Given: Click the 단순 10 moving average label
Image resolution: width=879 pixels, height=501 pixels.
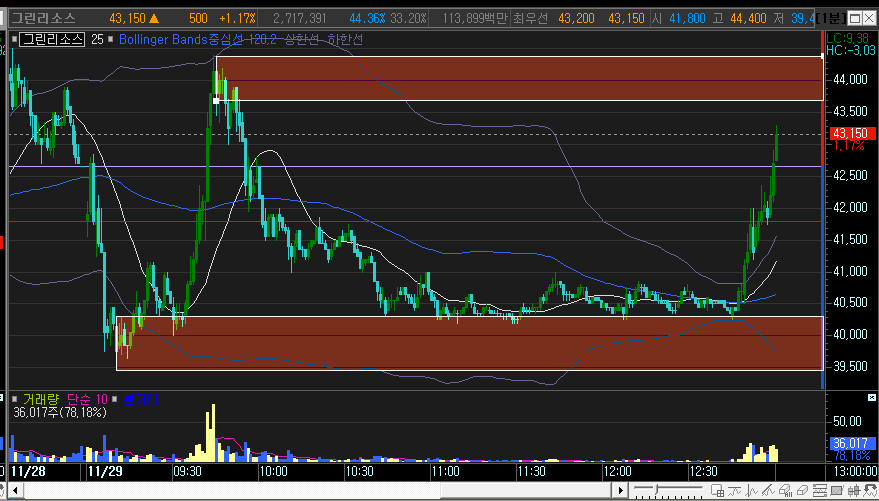Looking at the screenshot, I should point(87,400).
